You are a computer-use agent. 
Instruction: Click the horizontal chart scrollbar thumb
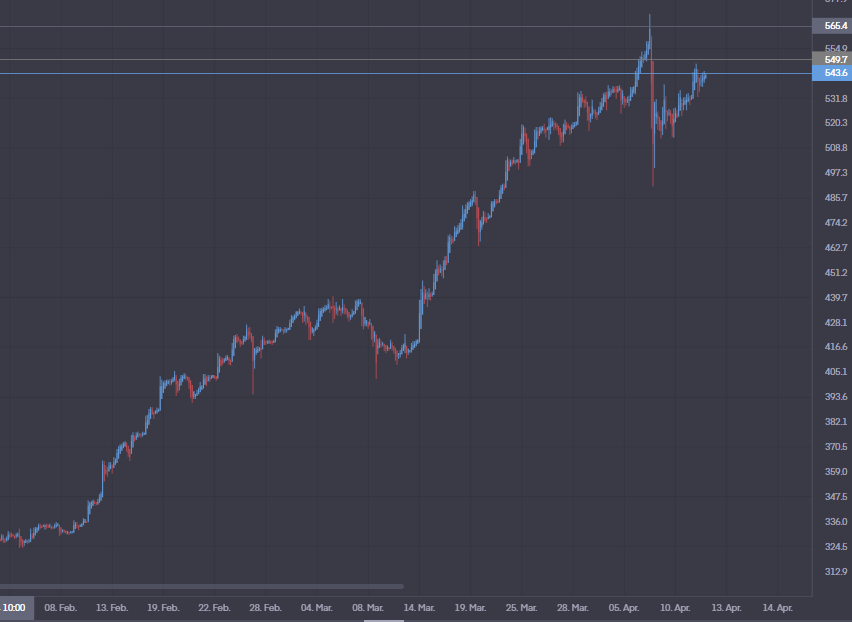tap(200, 586)
